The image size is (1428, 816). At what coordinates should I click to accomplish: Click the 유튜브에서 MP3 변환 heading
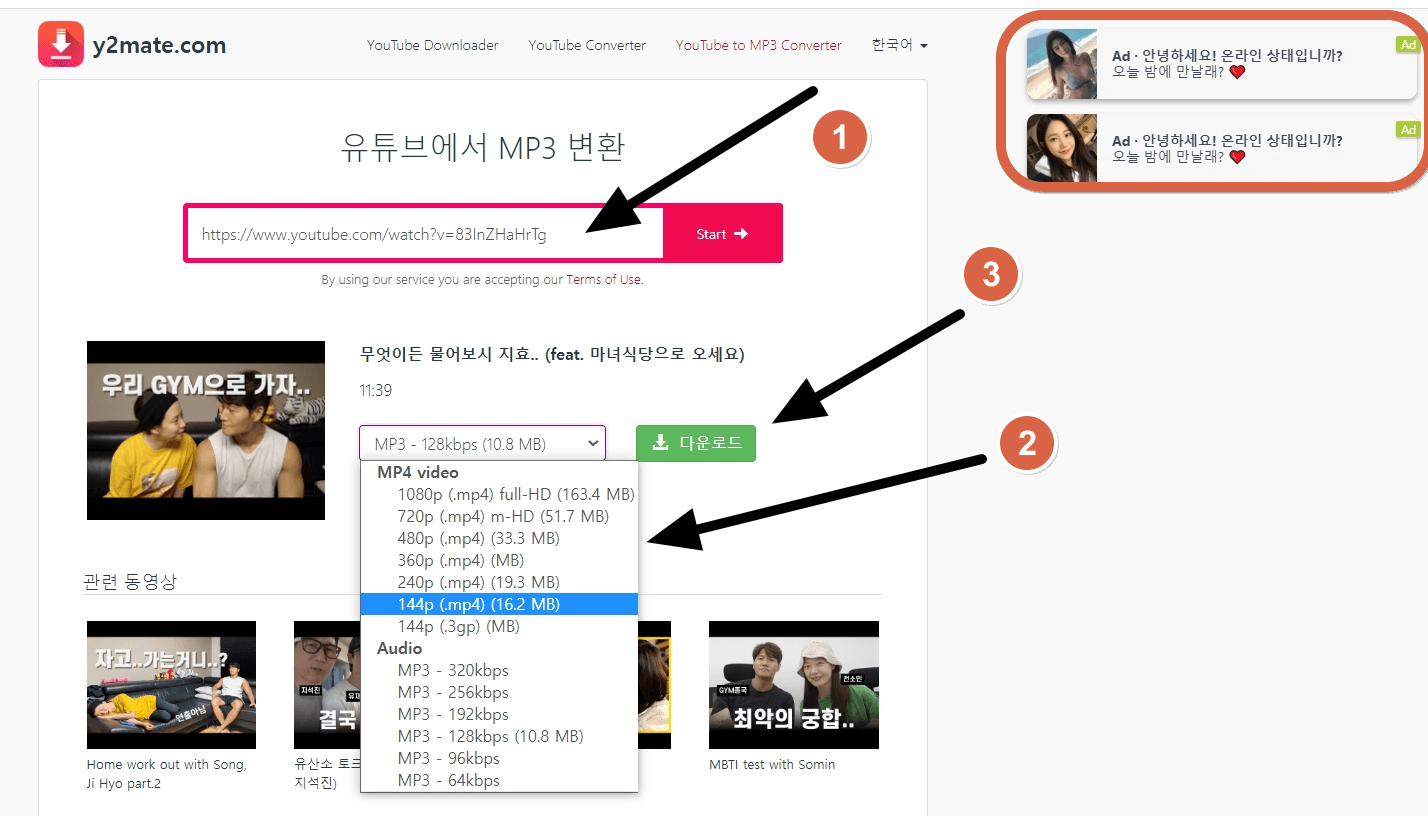click(x=482, y=147)
